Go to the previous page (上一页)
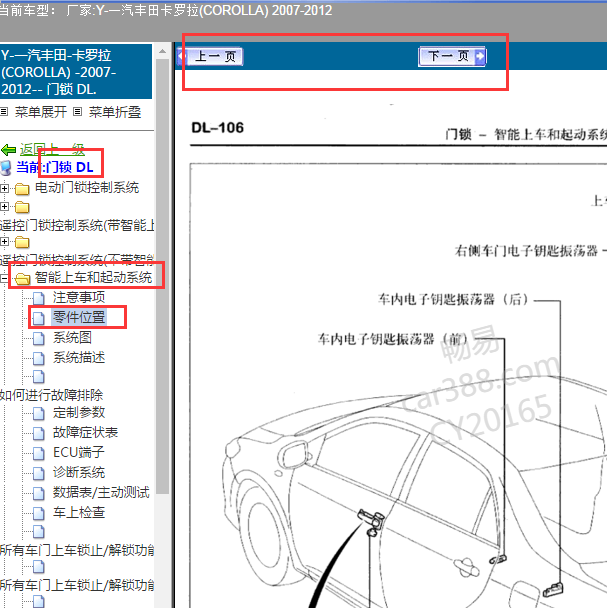The image size is (607, 608). [x=210, y=57]
